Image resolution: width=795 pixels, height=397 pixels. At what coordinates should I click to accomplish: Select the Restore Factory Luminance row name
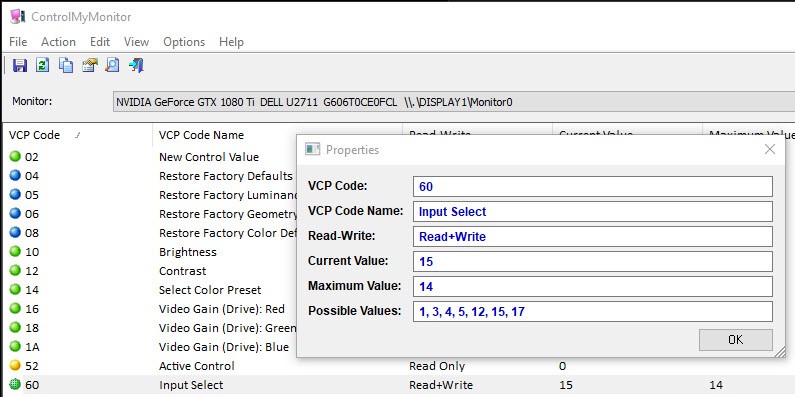pos(228,195)
